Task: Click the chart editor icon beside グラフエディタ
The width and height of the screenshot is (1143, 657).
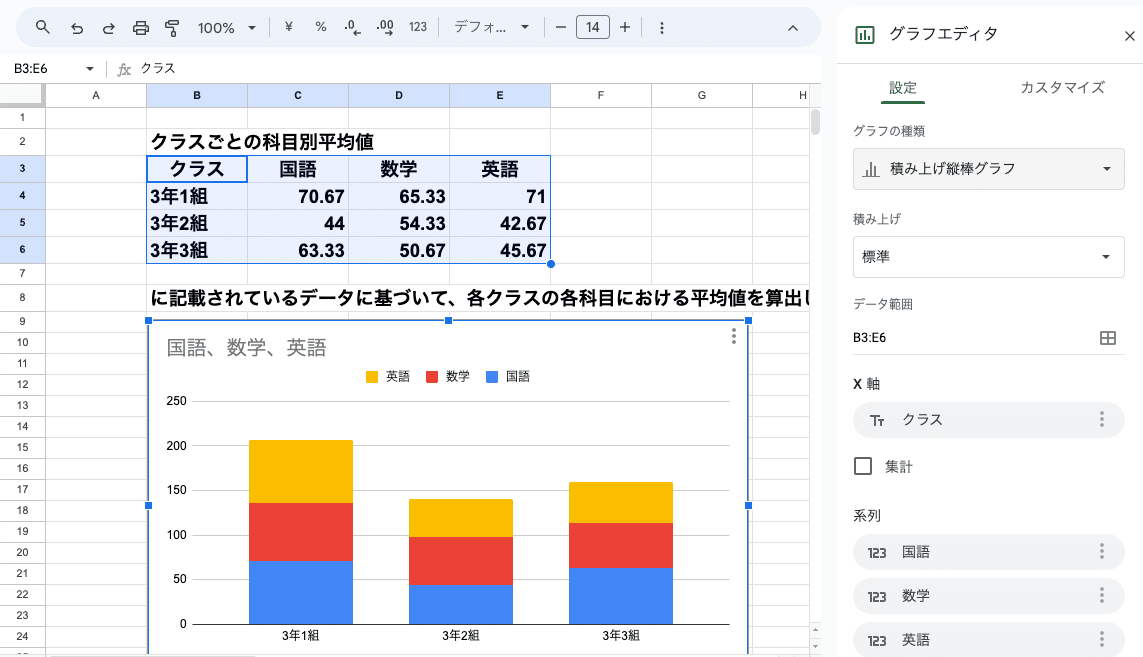Action: (x=865, y=34)
